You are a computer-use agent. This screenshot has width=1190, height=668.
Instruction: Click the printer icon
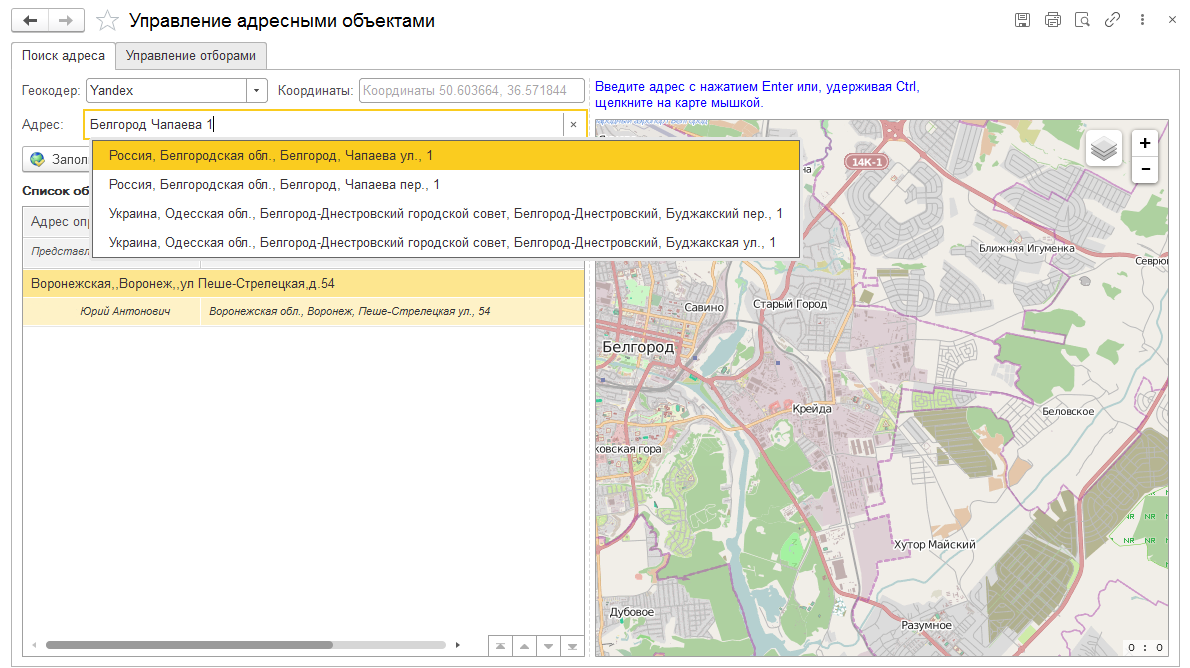tap(1052, 20)
